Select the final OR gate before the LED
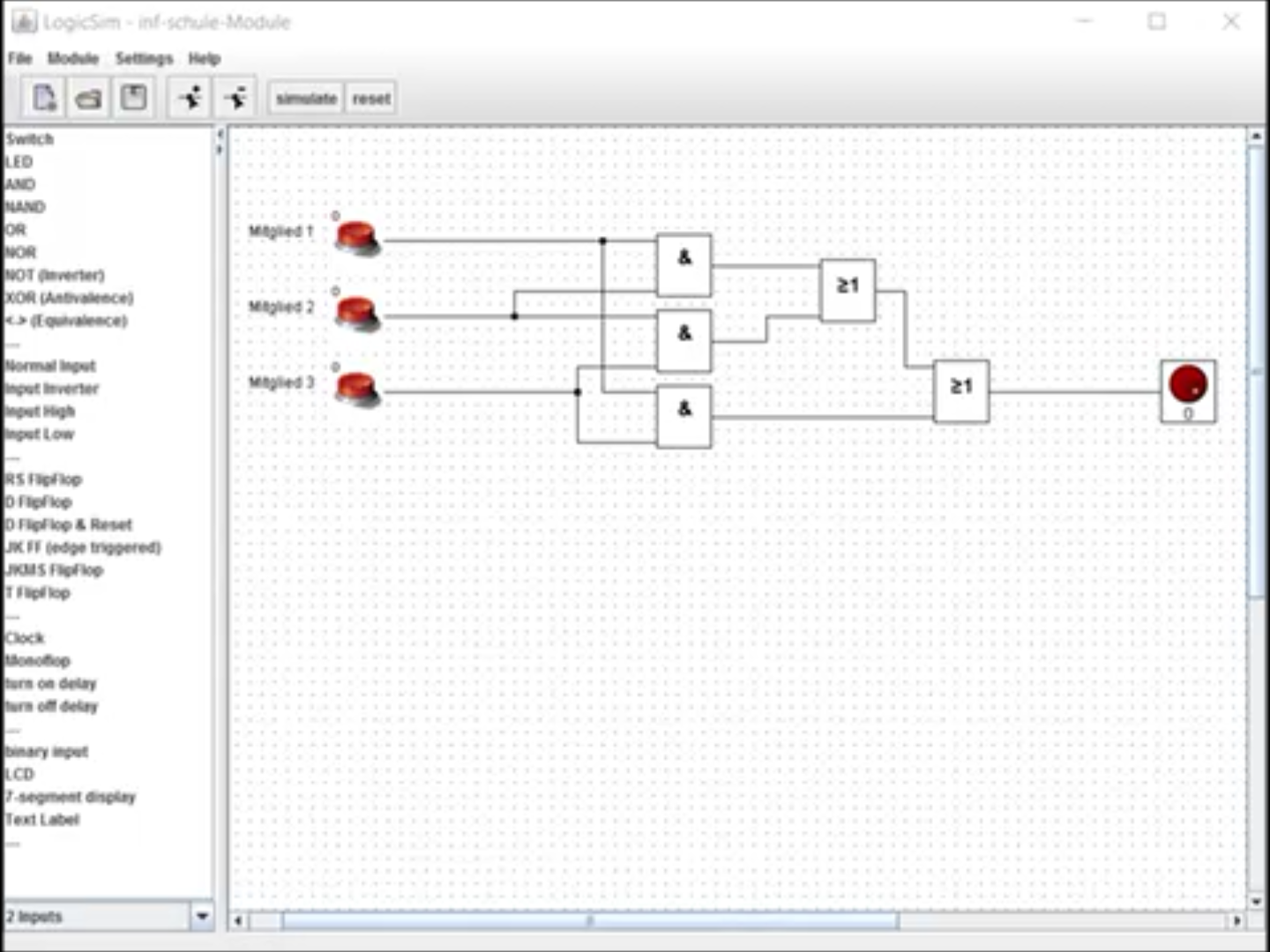 (960, 390)
